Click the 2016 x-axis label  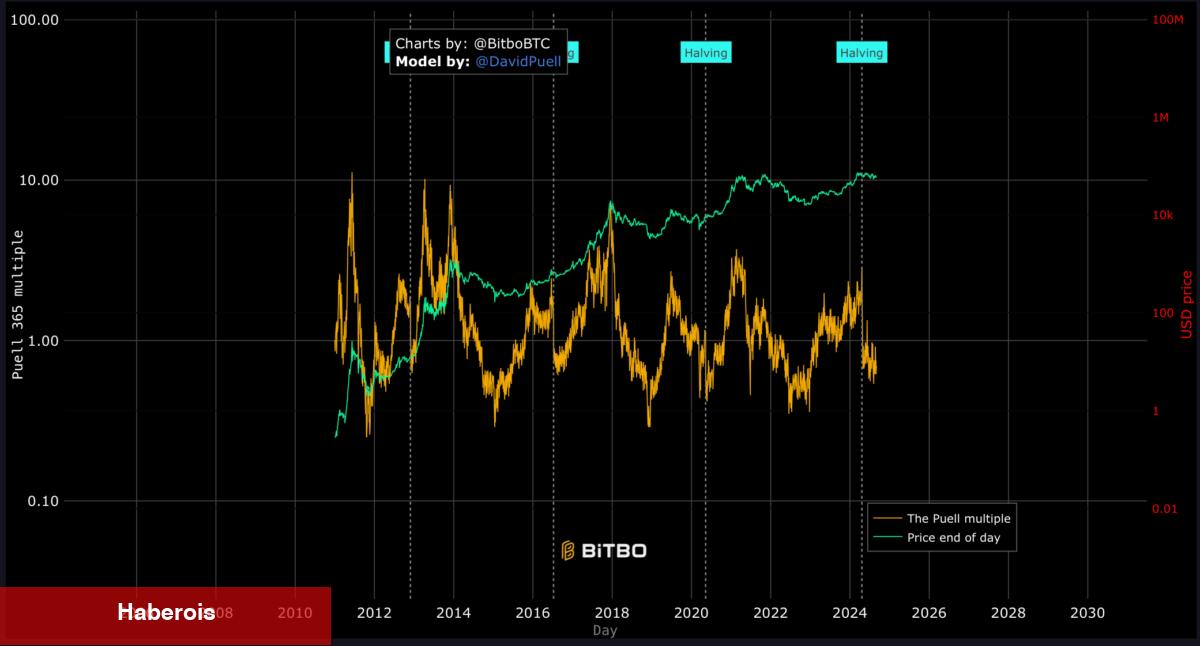532,612
